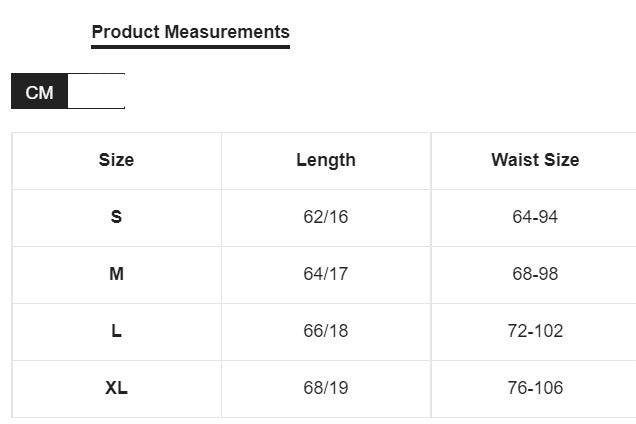Pick the 64-94 waist size cell
Screen dimensions: 636x424
coord(534,217)
